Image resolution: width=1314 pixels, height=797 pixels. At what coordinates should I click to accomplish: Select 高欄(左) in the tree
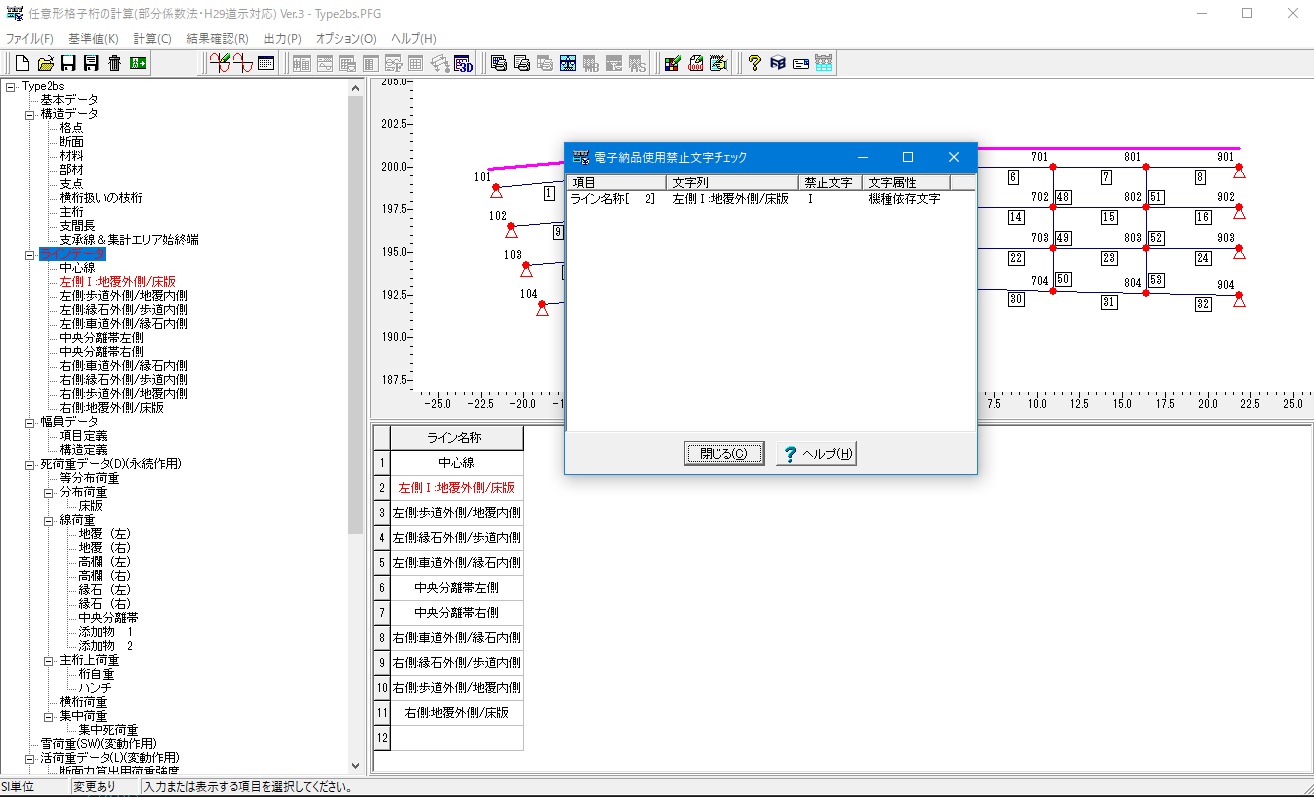coord(104,562)
